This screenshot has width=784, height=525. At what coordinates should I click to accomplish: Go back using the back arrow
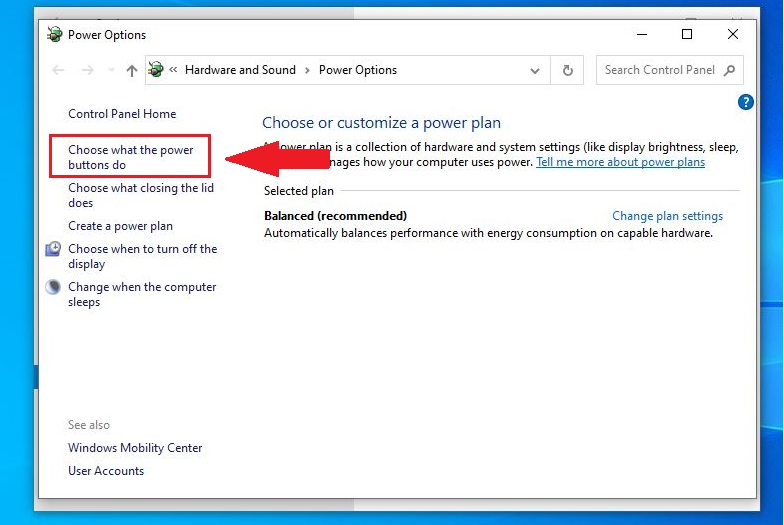pos(58,70)
